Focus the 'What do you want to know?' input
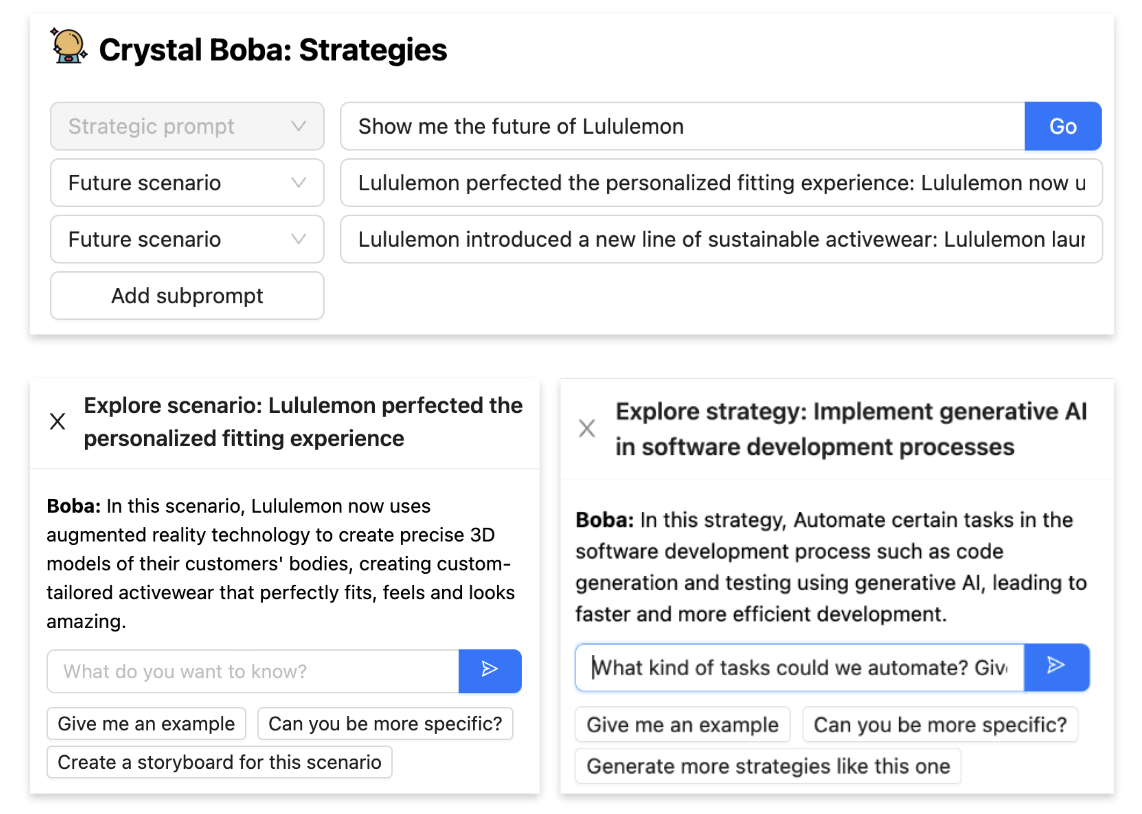The width and height of the screenshot is (1142, 814). coord(253,671)
